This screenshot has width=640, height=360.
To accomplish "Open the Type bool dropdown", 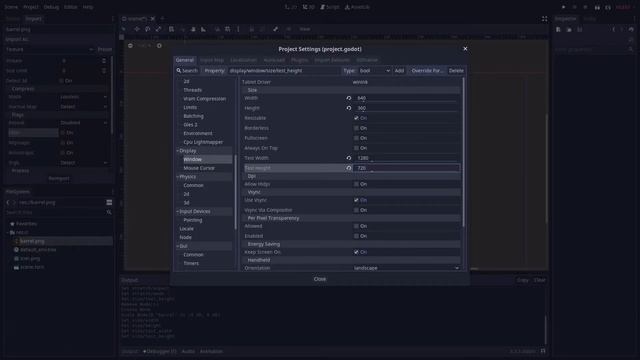I will (x=374, y=71).
